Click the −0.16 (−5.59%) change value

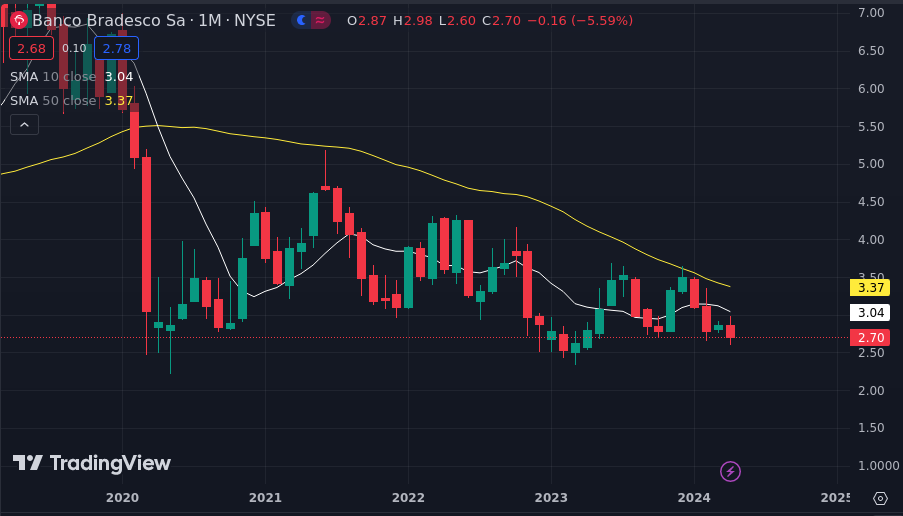(x=580, y=21)
